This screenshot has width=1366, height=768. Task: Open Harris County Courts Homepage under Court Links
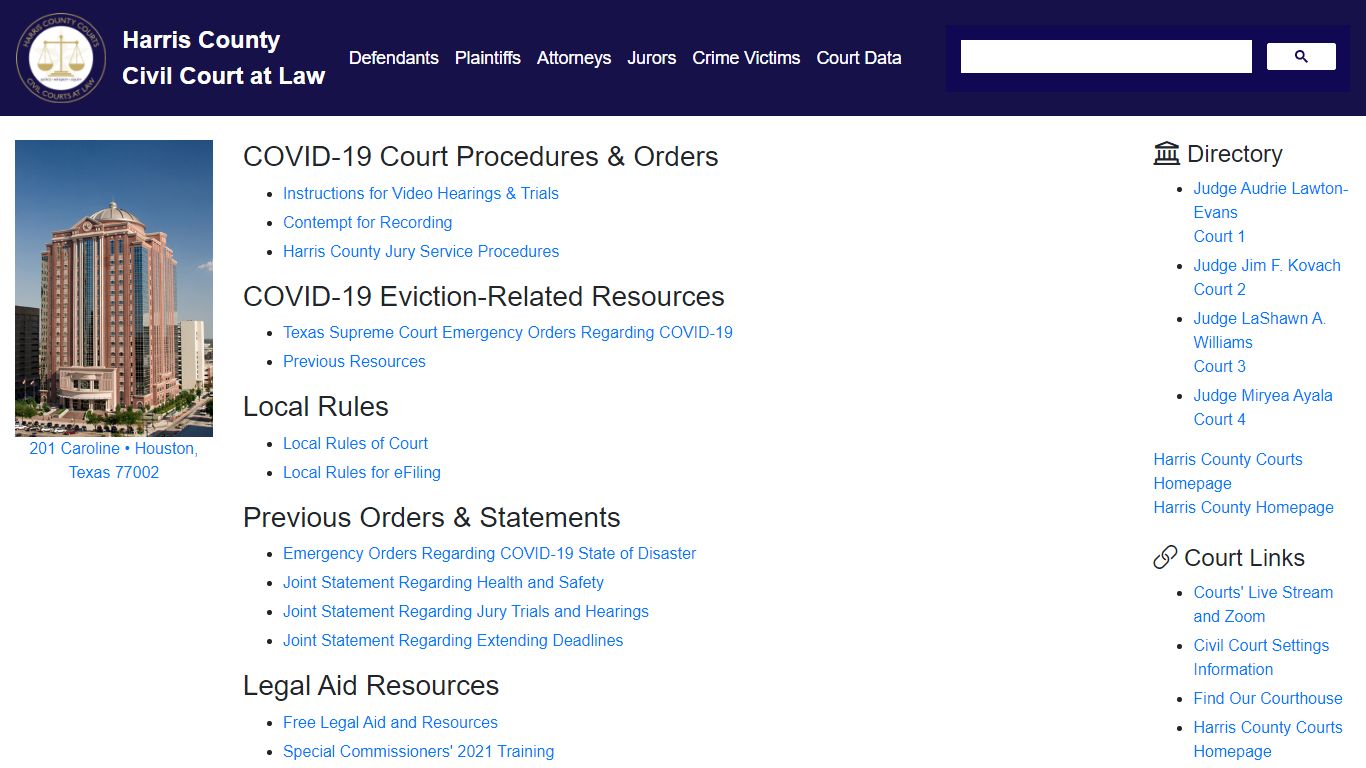coord(1268,739)
